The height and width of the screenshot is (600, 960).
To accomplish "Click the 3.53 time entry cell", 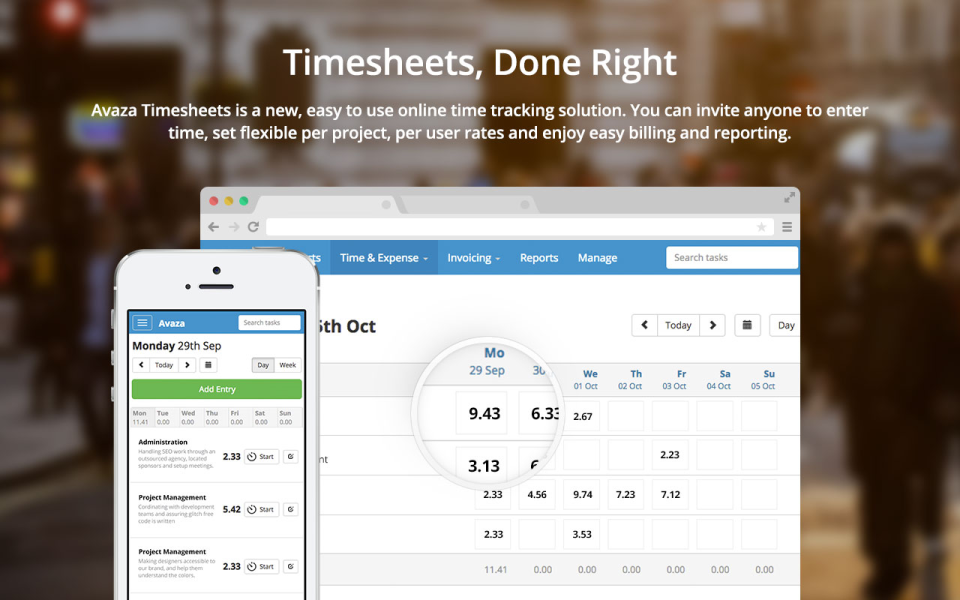I will pos(582,534).
